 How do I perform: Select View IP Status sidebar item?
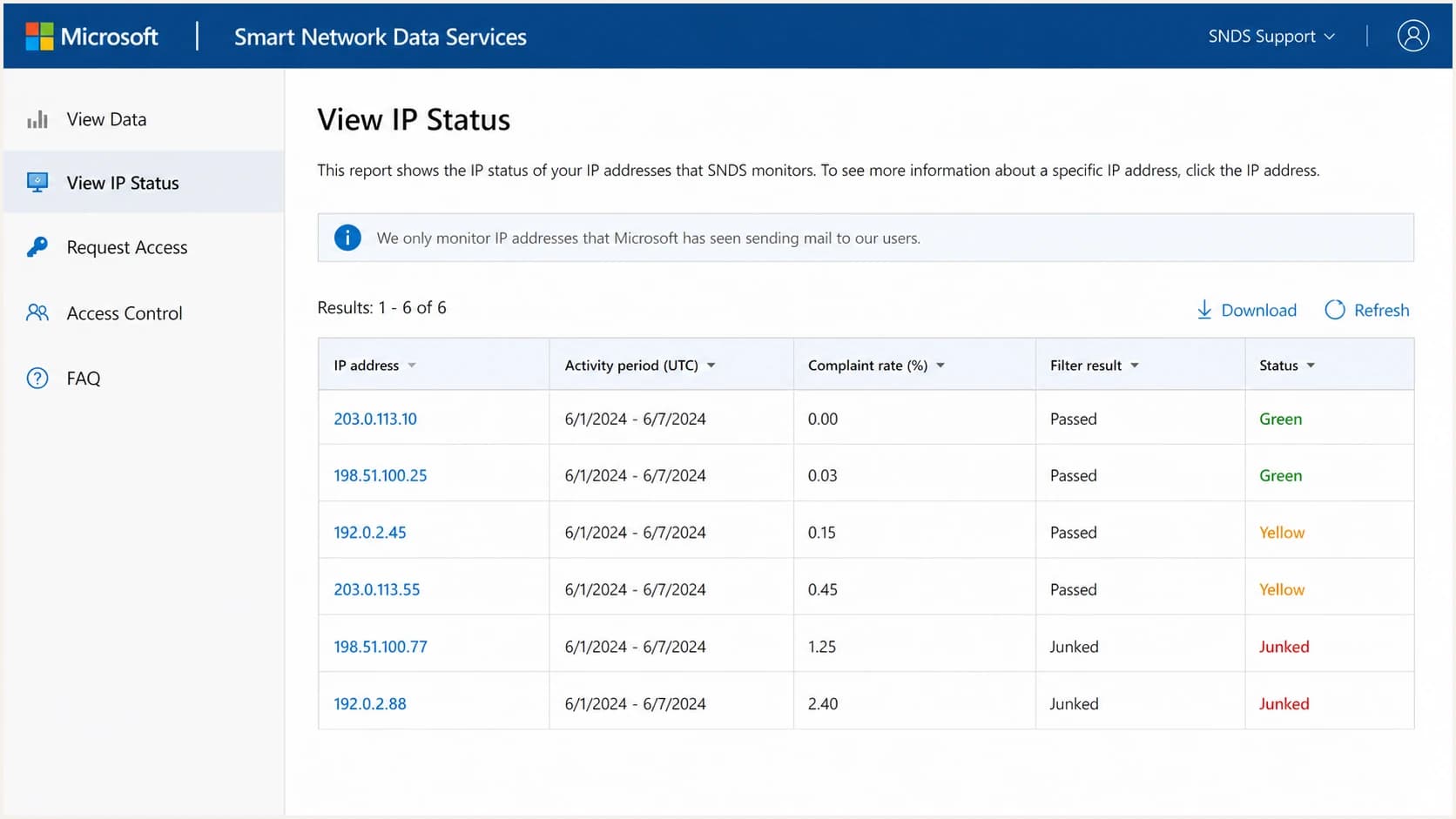(x=144, y=183)
